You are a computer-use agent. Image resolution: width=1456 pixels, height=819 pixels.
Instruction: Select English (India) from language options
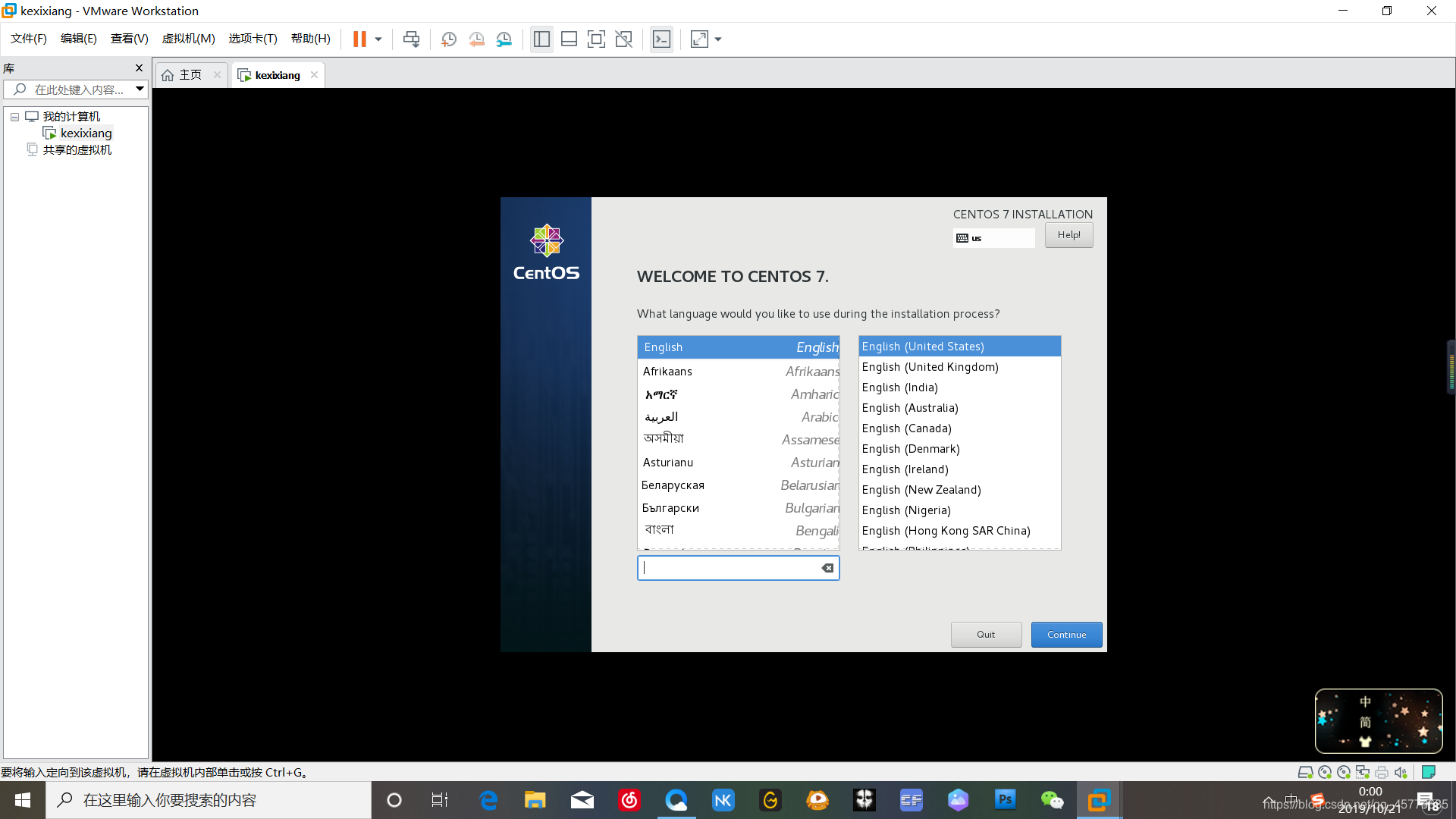(x=899, y=387)
